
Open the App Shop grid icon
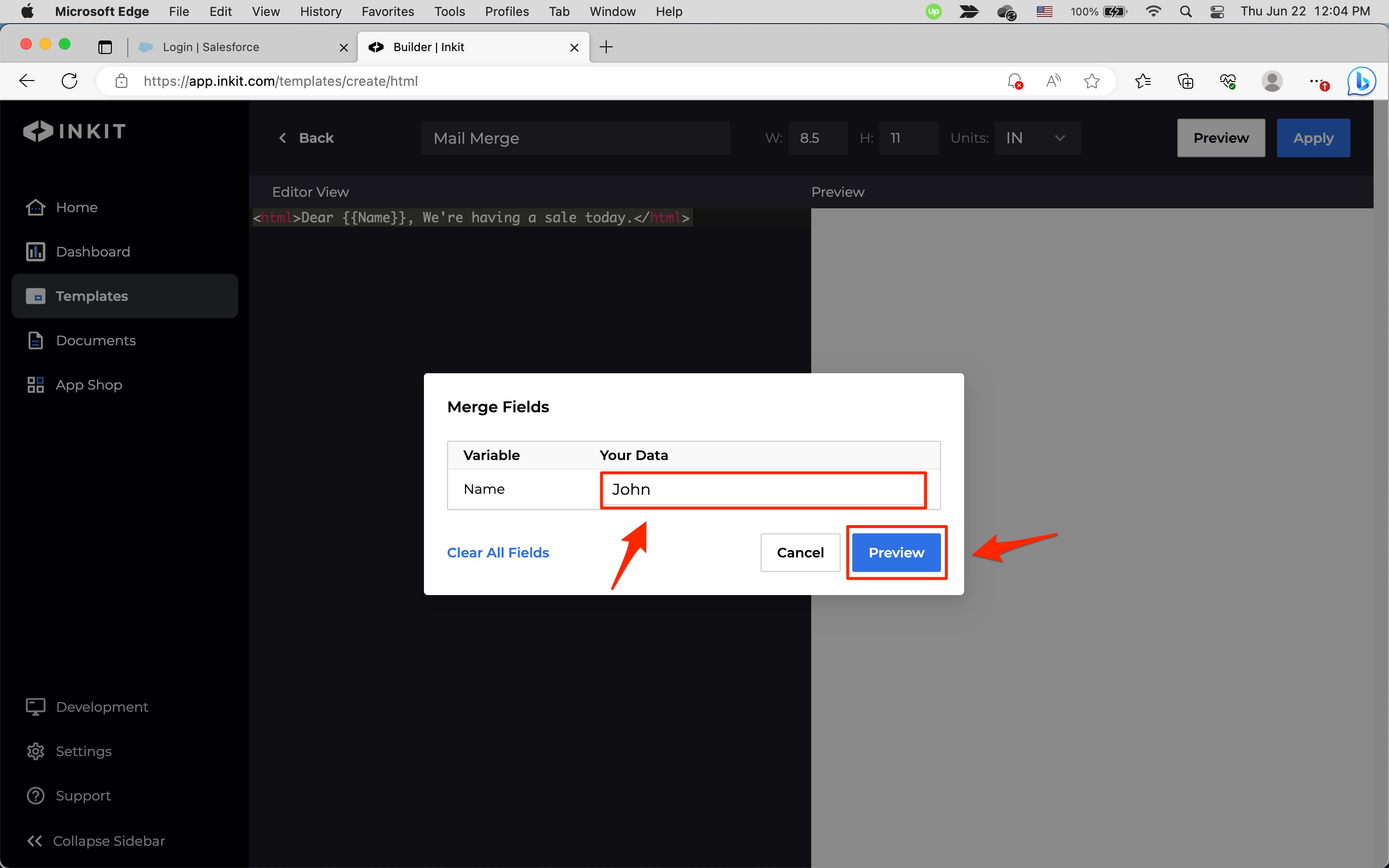(36, 385)
